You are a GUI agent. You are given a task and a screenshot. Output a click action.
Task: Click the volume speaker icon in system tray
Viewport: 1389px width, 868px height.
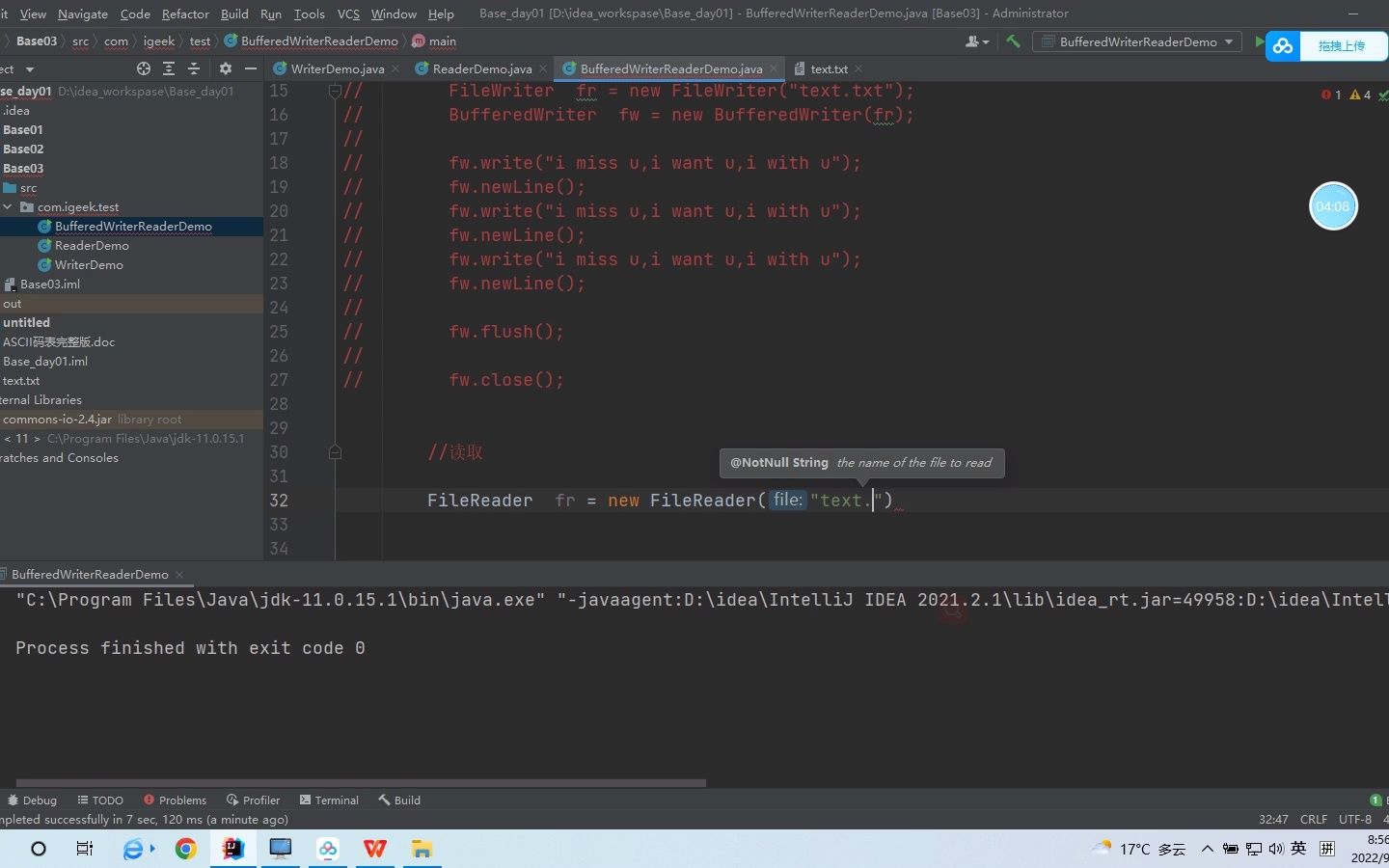click(x=1276, y=849)
